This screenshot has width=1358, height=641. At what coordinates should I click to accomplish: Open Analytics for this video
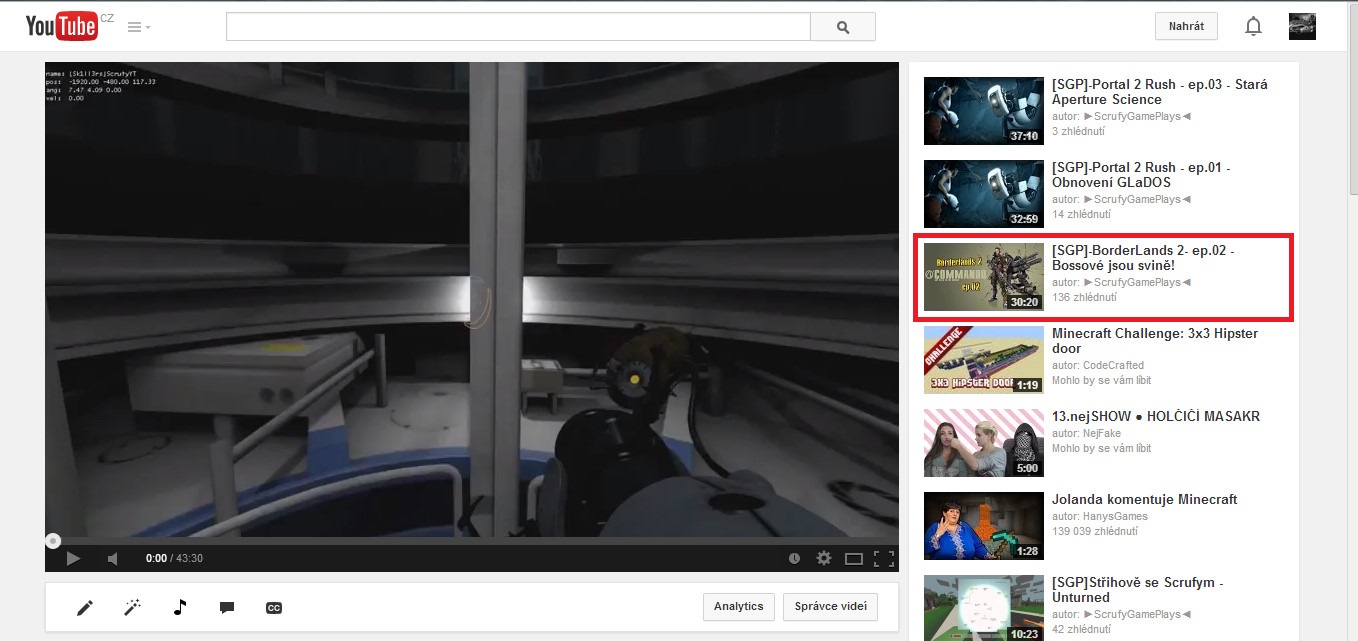tap(739, 606)
